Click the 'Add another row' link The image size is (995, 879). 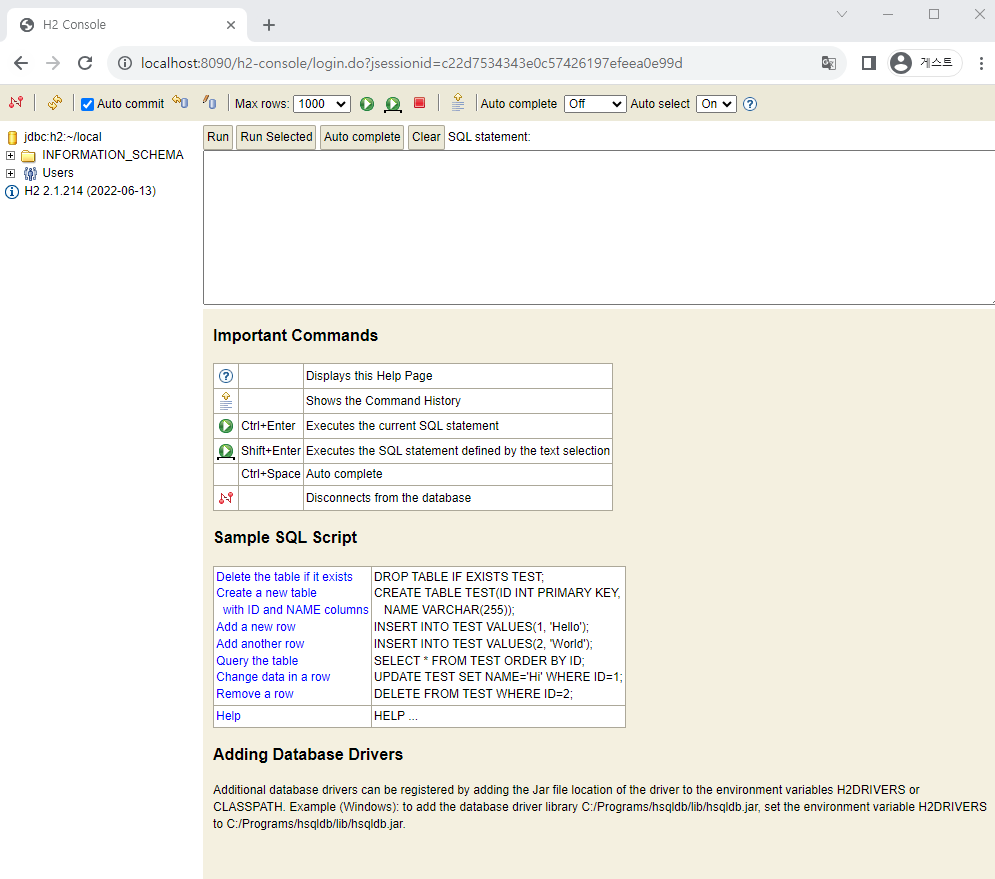click(260, 644)
